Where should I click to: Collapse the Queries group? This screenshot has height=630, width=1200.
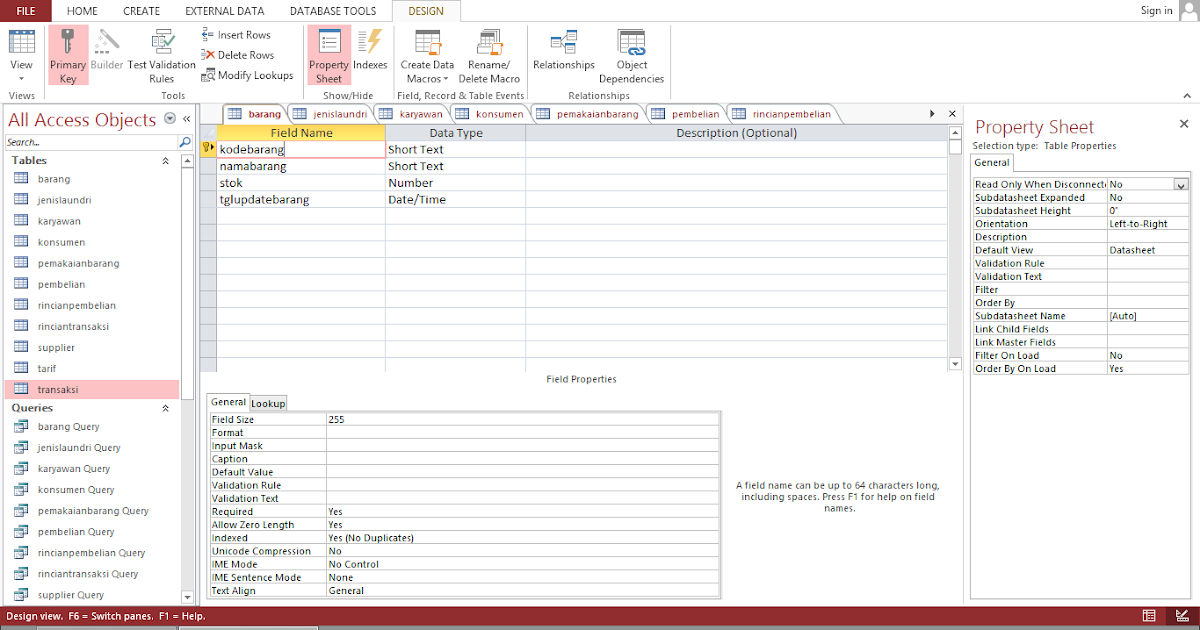point(166,409)
